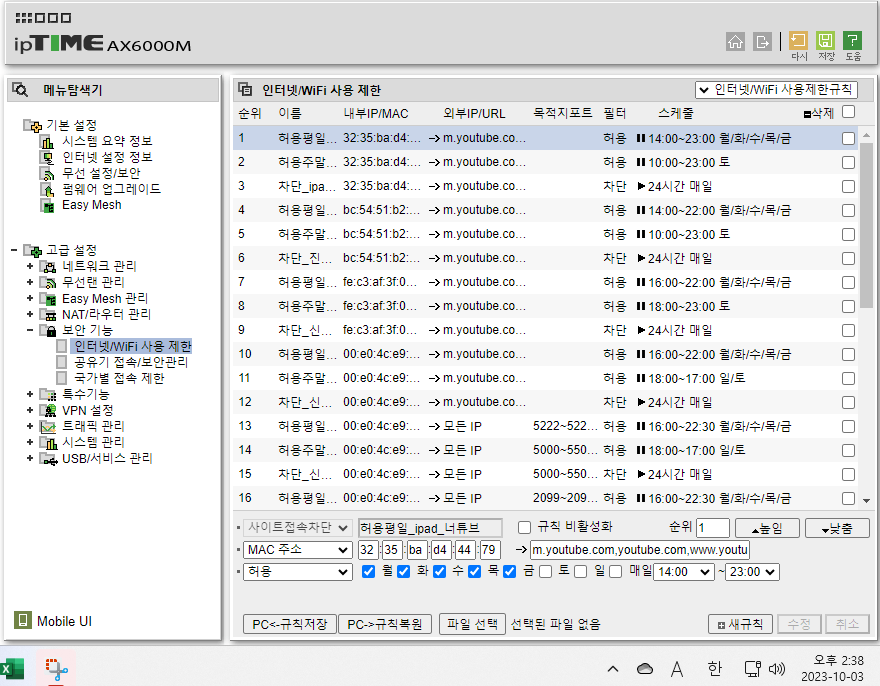Open 공유기 접속/보안관리 menu item
Viewport: 880px width, 686px height.
tap(131, 362)
